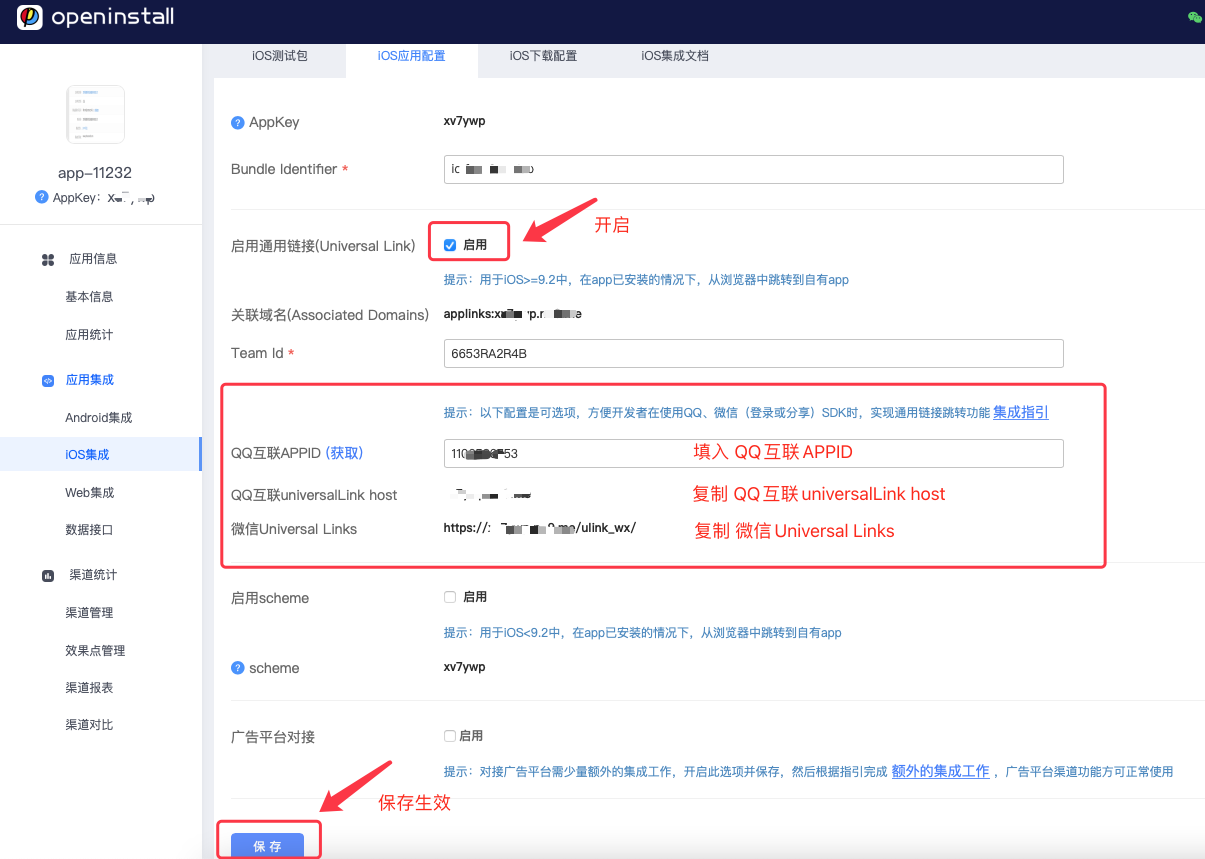The image size is (1205, 859).
Task: Open the WeChat contact icon at top right
Action: click(1193, 17)
